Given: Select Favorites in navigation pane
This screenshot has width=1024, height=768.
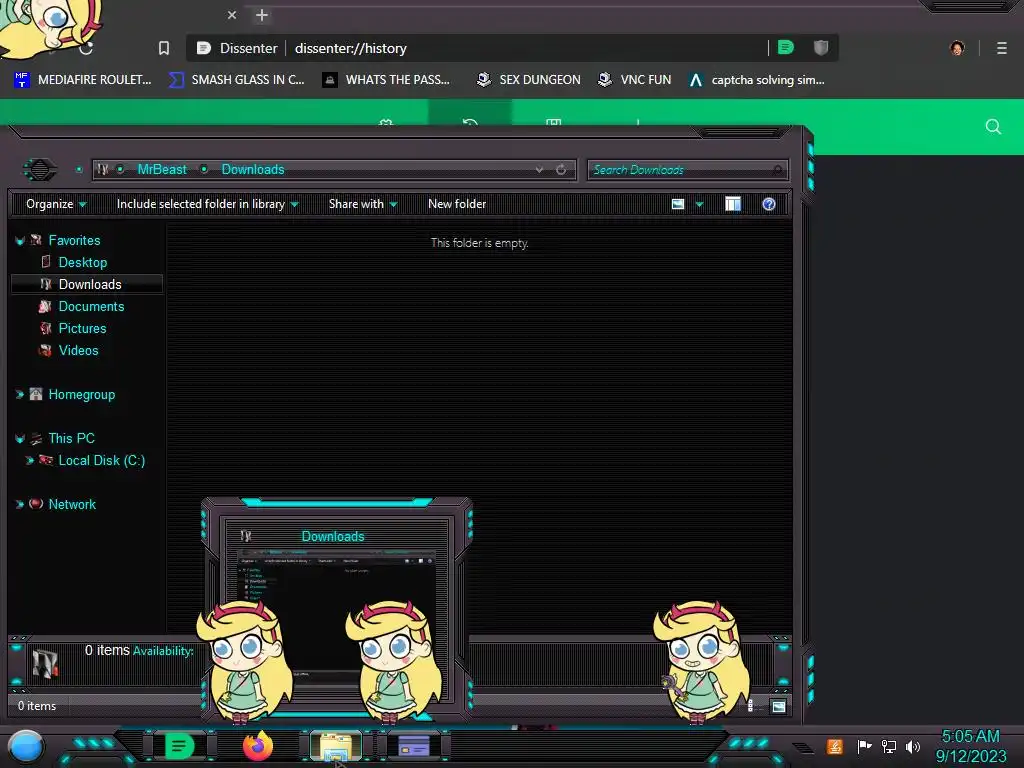Looking at the screenshot, I should pyautogui.click(x=74, y=240).
